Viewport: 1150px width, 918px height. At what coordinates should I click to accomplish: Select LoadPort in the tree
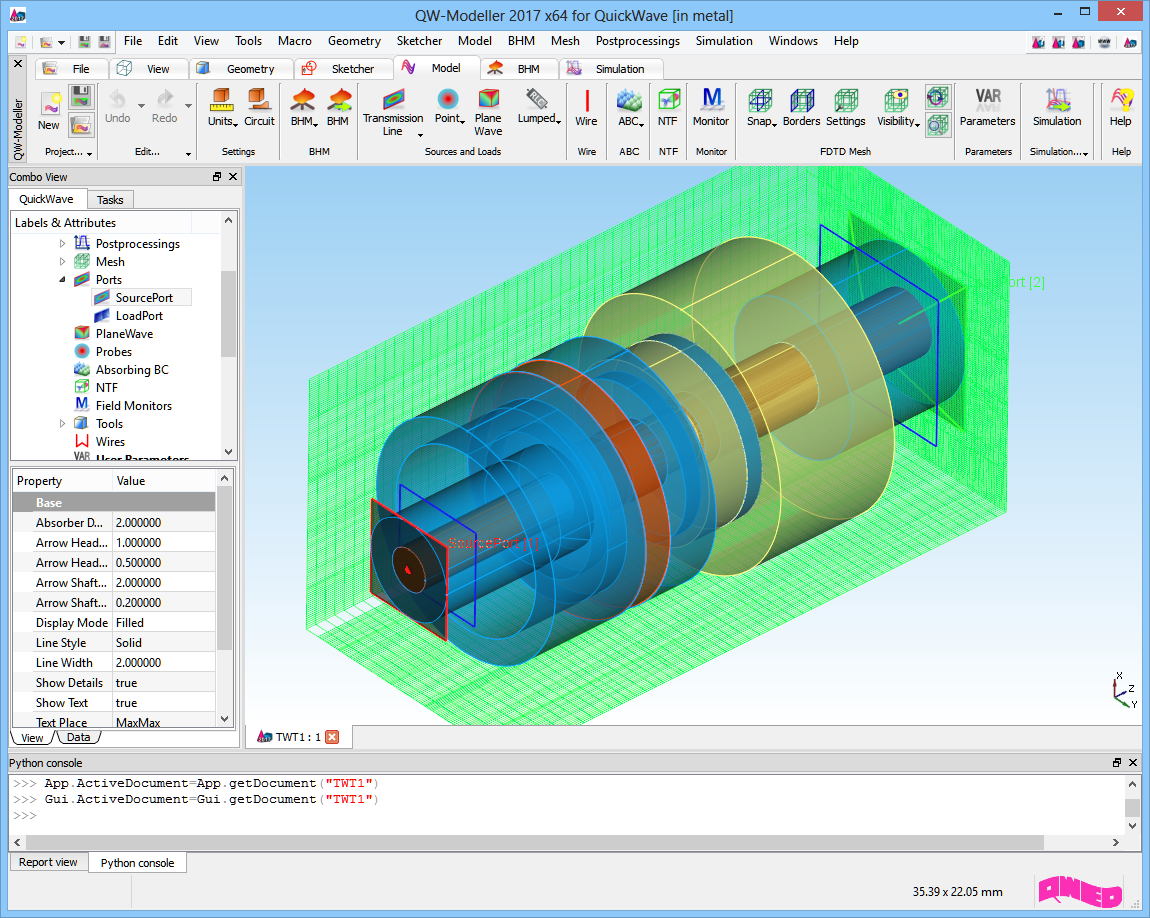click(139, 316)
